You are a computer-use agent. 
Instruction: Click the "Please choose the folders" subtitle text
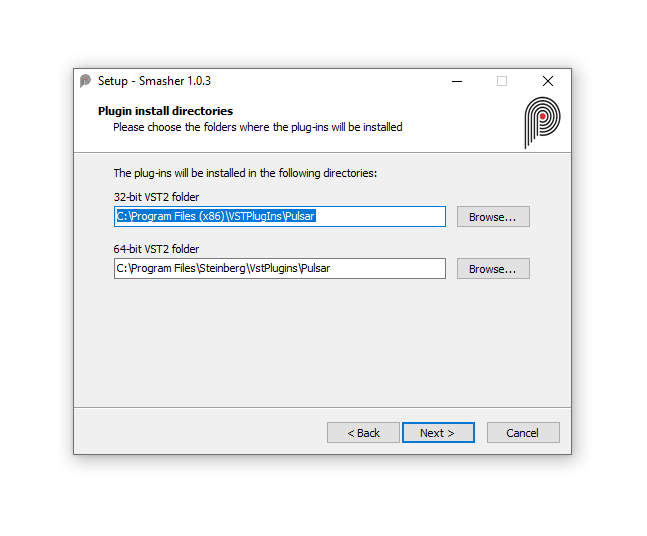(x=257, y=127)
